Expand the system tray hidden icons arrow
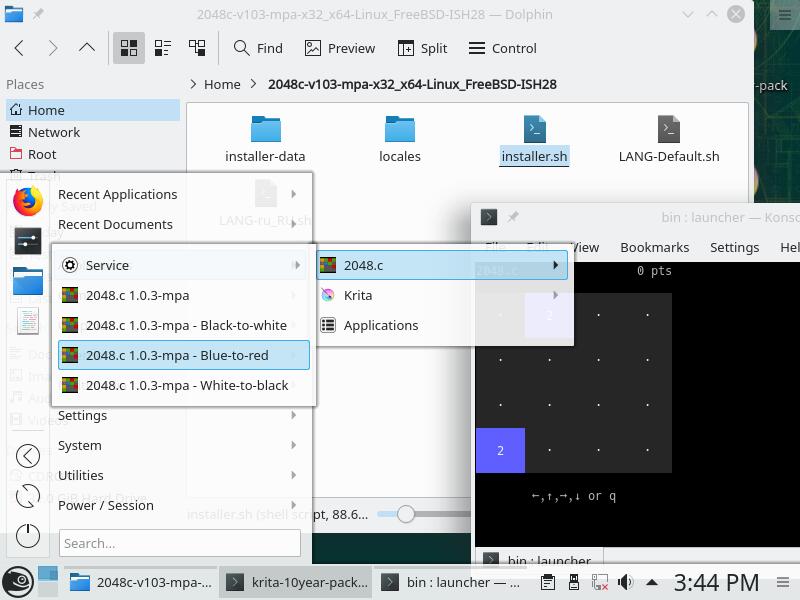The image size is (800, 600). (x=652, y=582)
